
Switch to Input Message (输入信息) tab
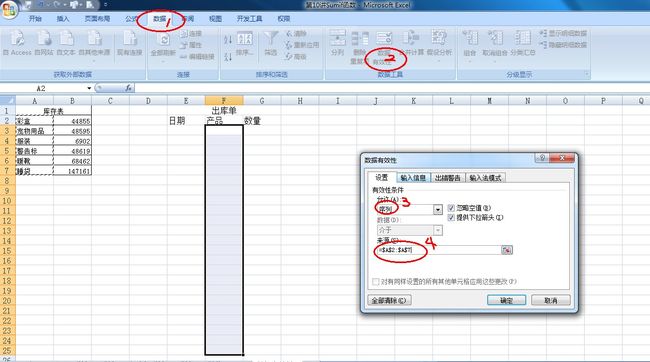pyautogui.click(x=413, y=178)
